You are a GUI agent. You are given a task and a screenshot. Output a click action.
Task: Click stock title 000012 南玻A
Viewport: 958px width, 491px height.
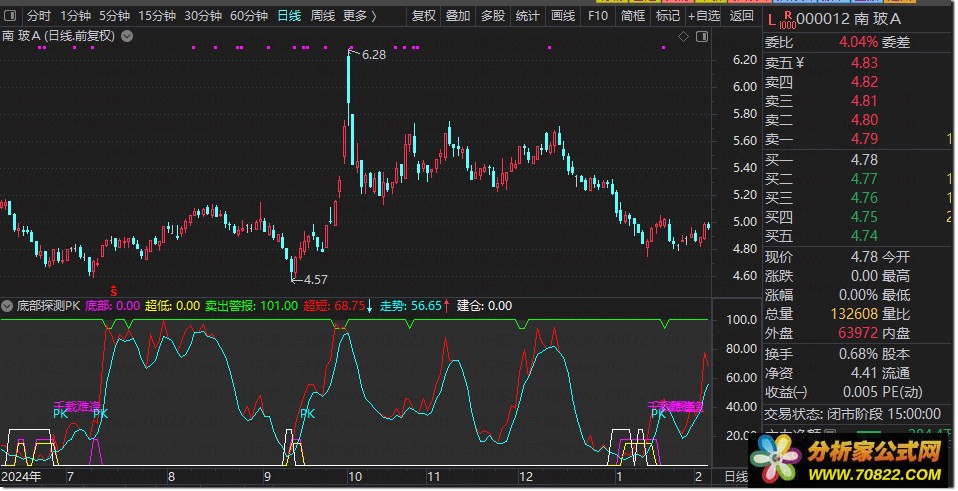849,20
